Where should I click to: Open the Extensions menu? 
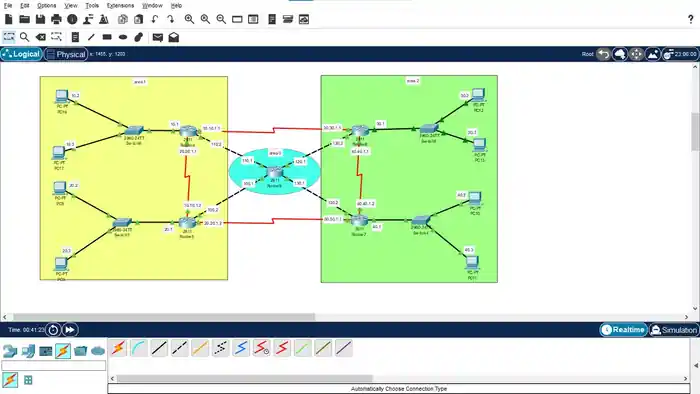(x=120, y=5)
